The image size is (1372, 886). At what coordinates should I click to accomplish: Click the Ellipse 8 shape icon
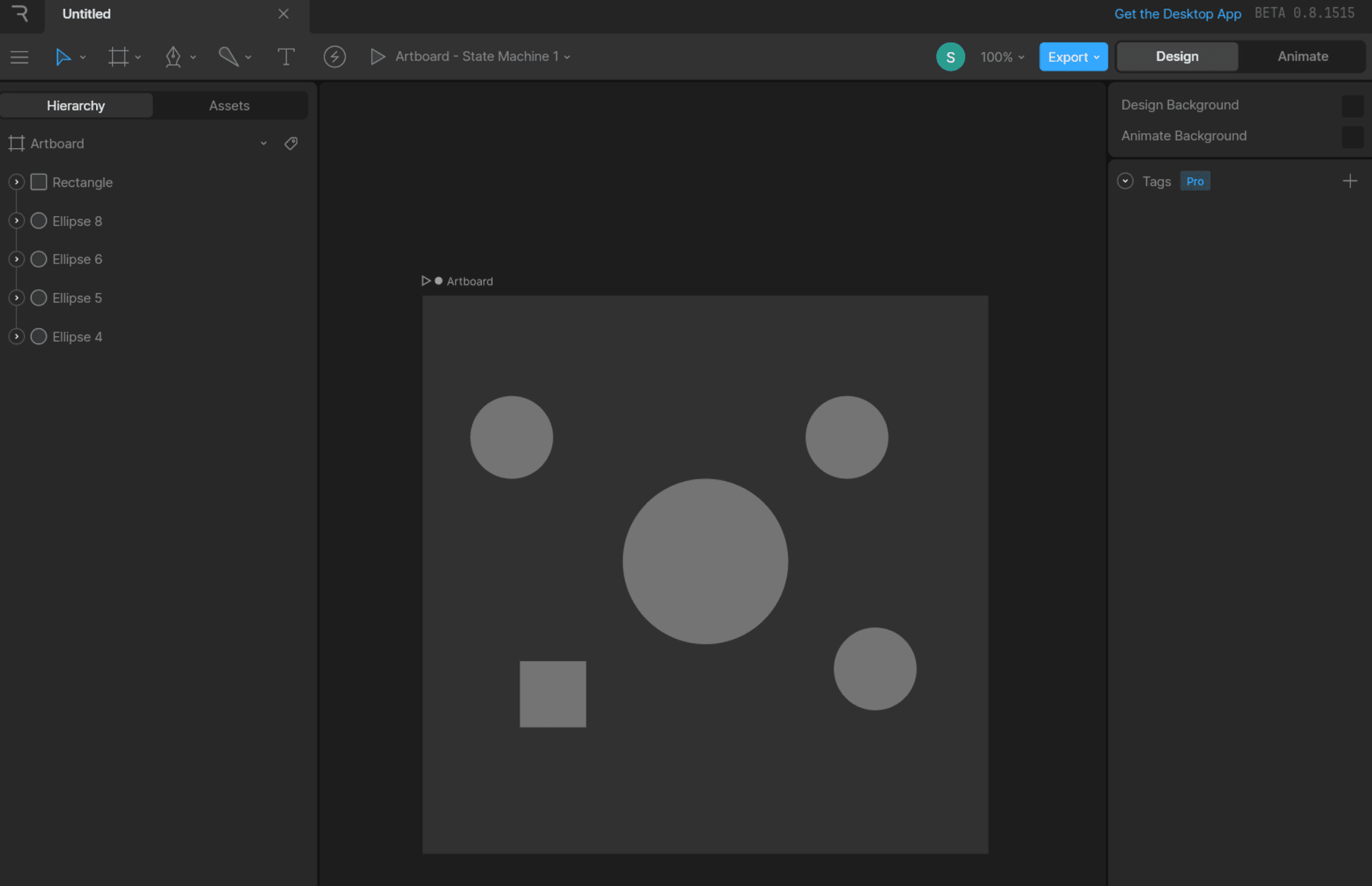click(39, 220)
